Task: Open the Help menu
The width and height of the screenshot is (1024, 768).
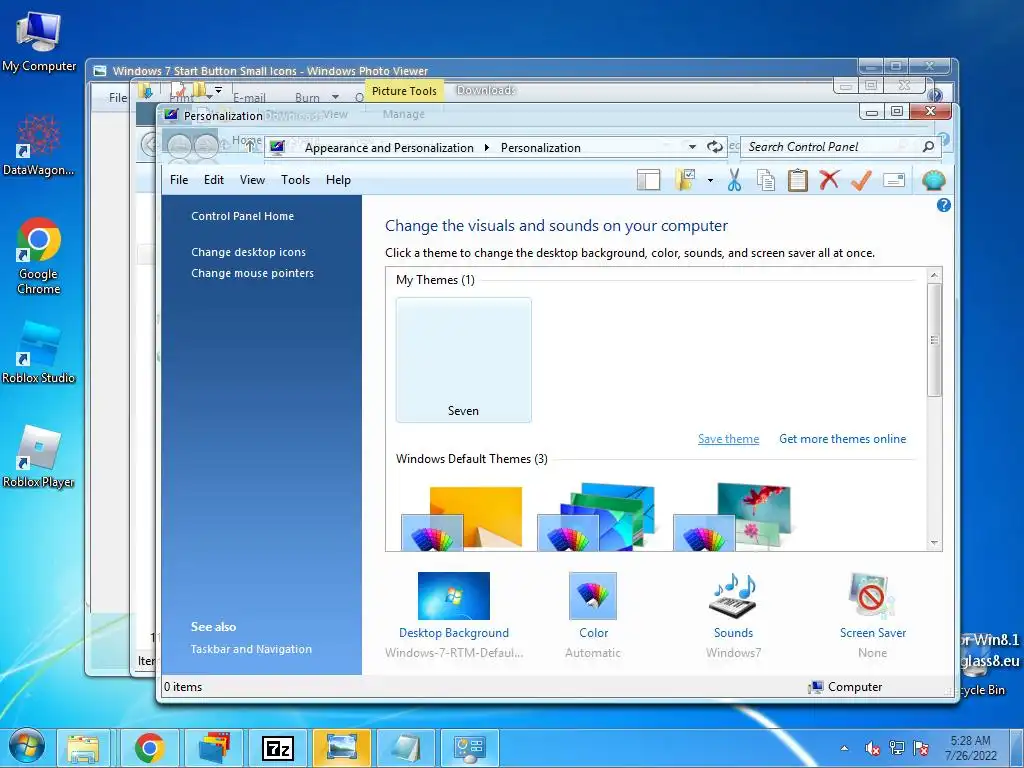Action: (338, 180)
